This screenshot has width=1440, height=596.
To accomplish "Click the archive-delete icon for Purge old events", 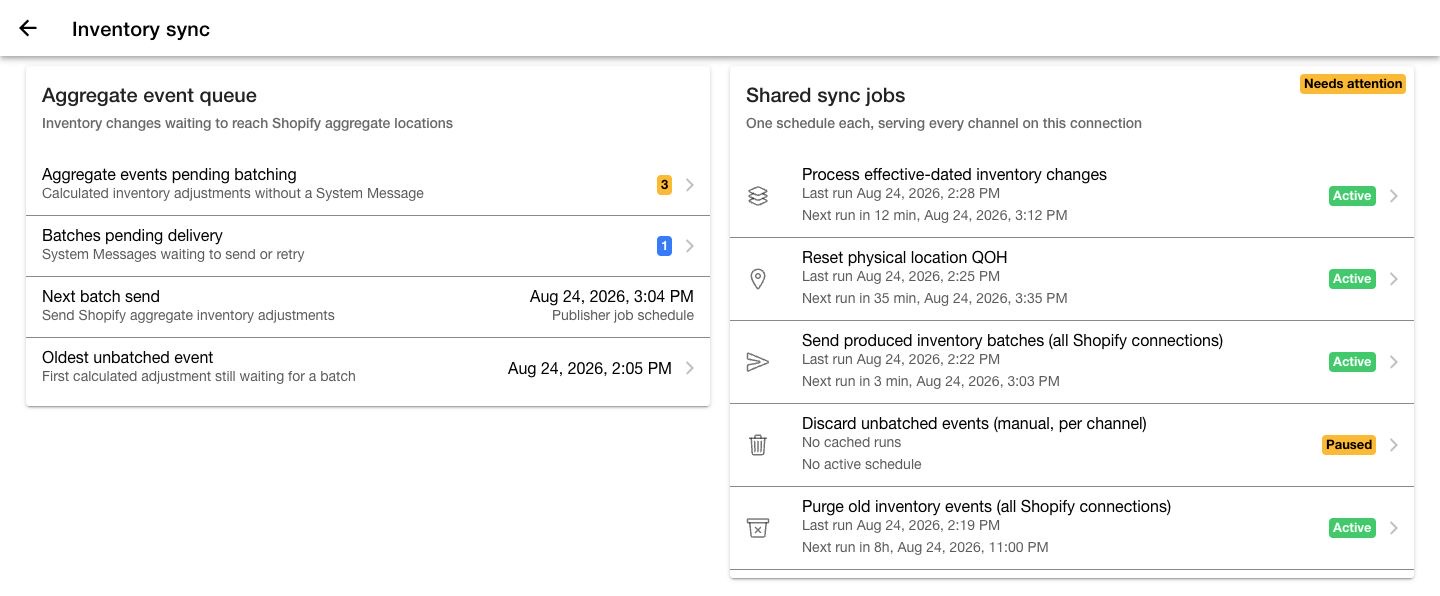I will 758,528.
